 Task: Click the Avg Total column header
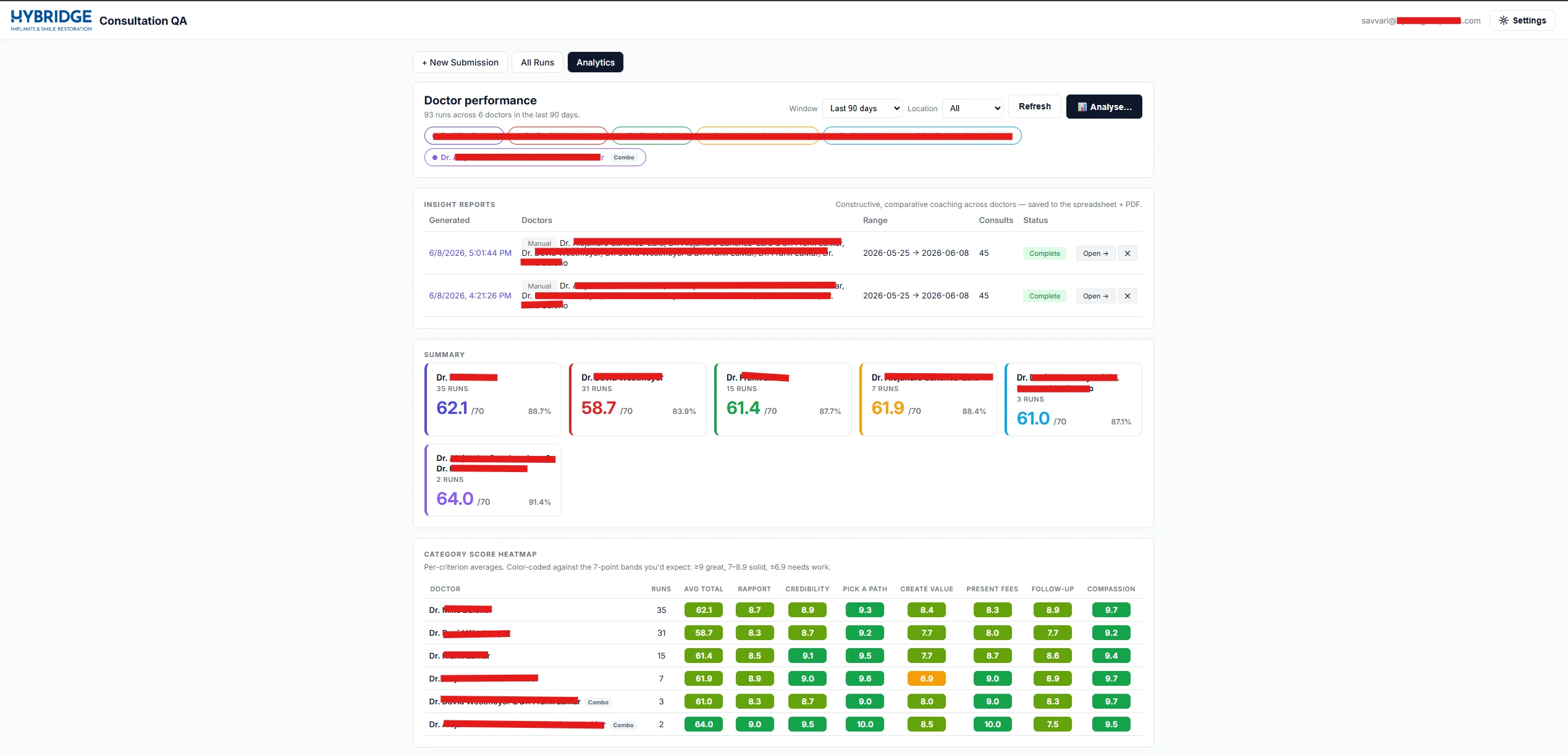(x=704, y=589)
